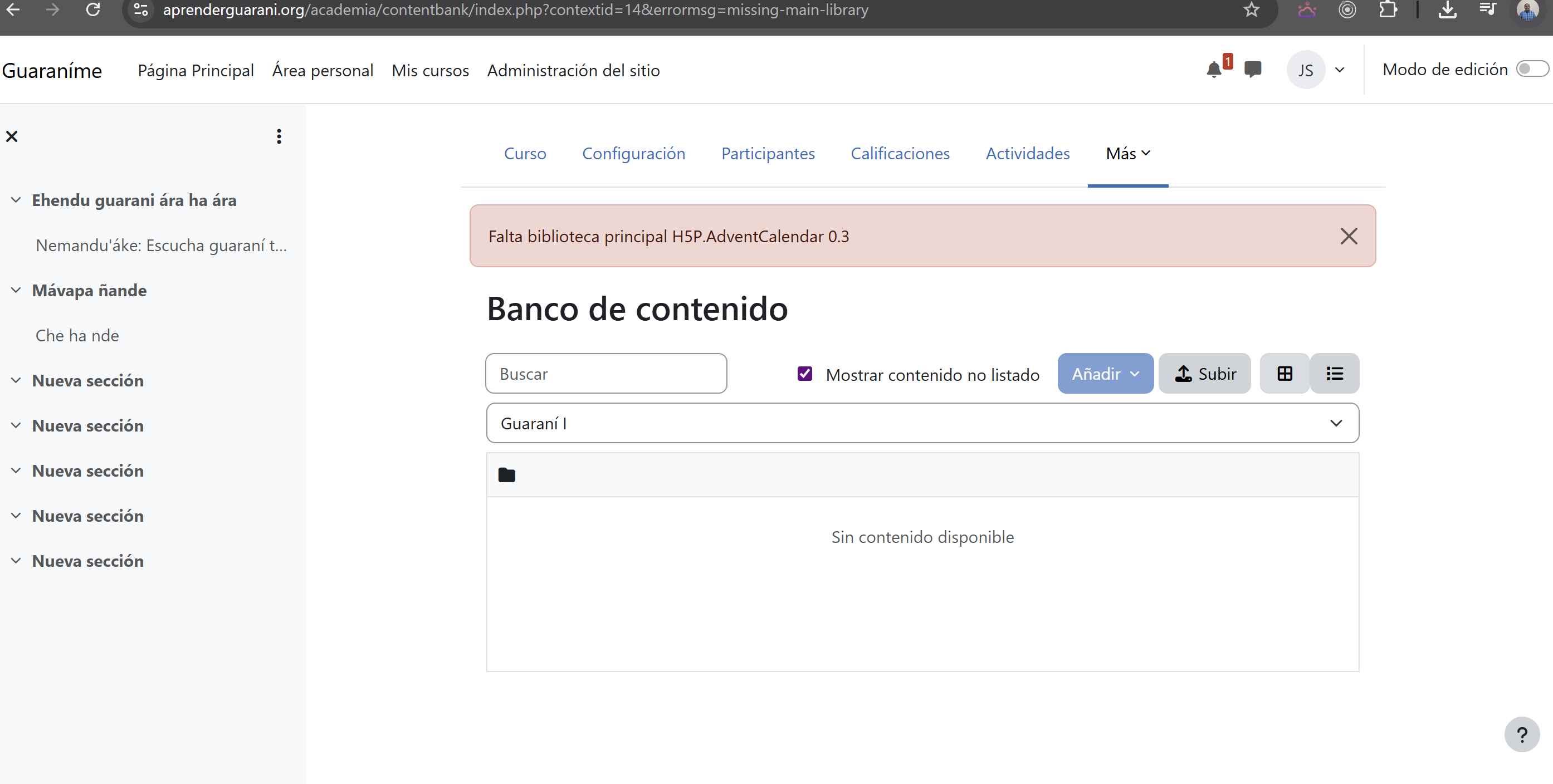The width and height of the screenshot is (1553, 784).
Task: Go back in browser history
Action: pyautogui.click(x=13, y=9)
